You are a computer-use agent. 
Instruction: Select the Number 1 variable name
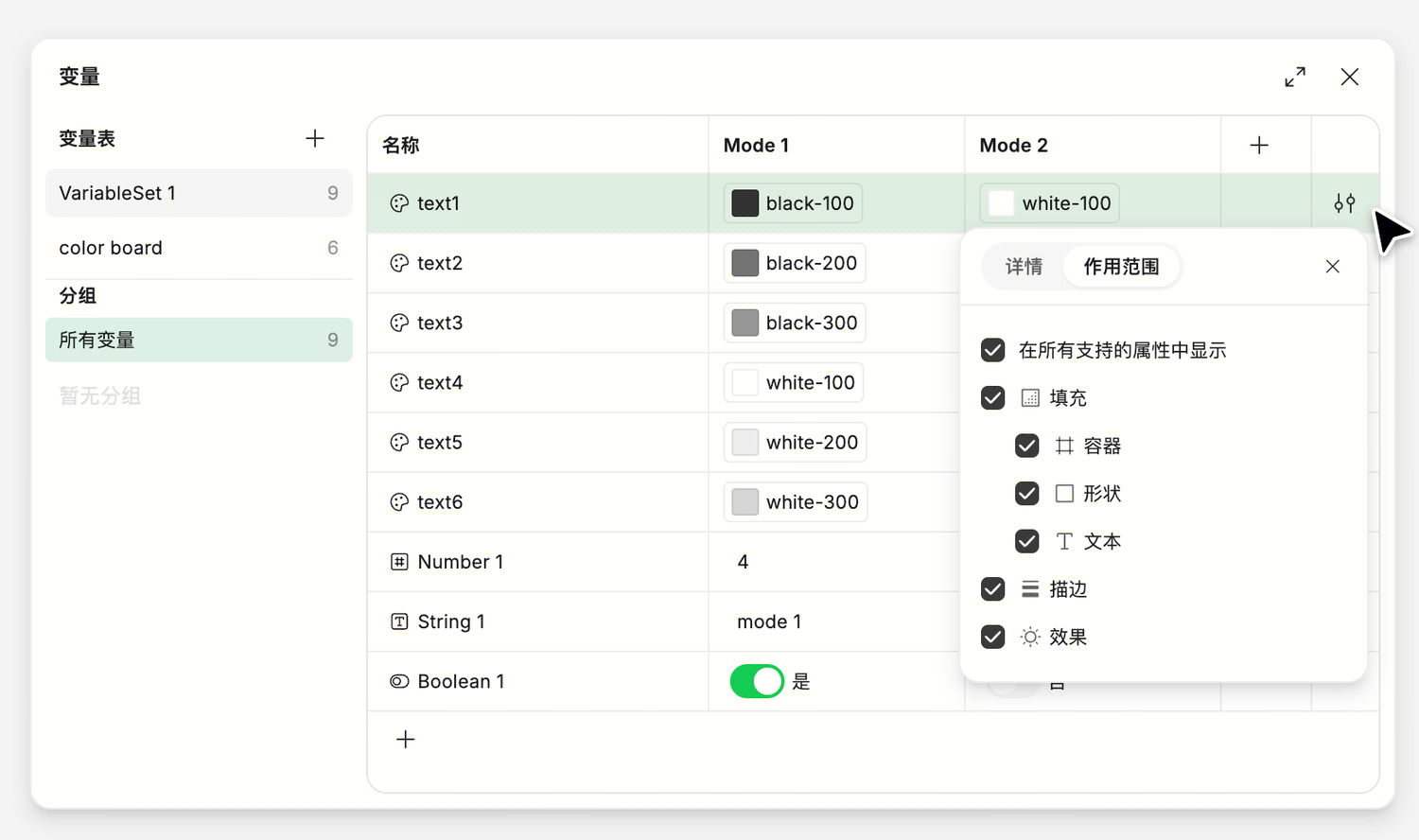pos(461,562)
